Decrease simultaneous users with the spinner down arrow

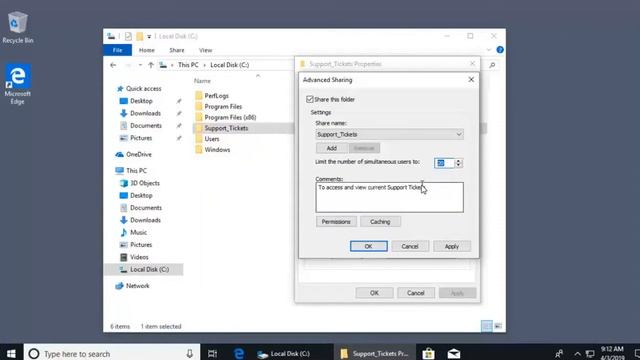point(458,165)
